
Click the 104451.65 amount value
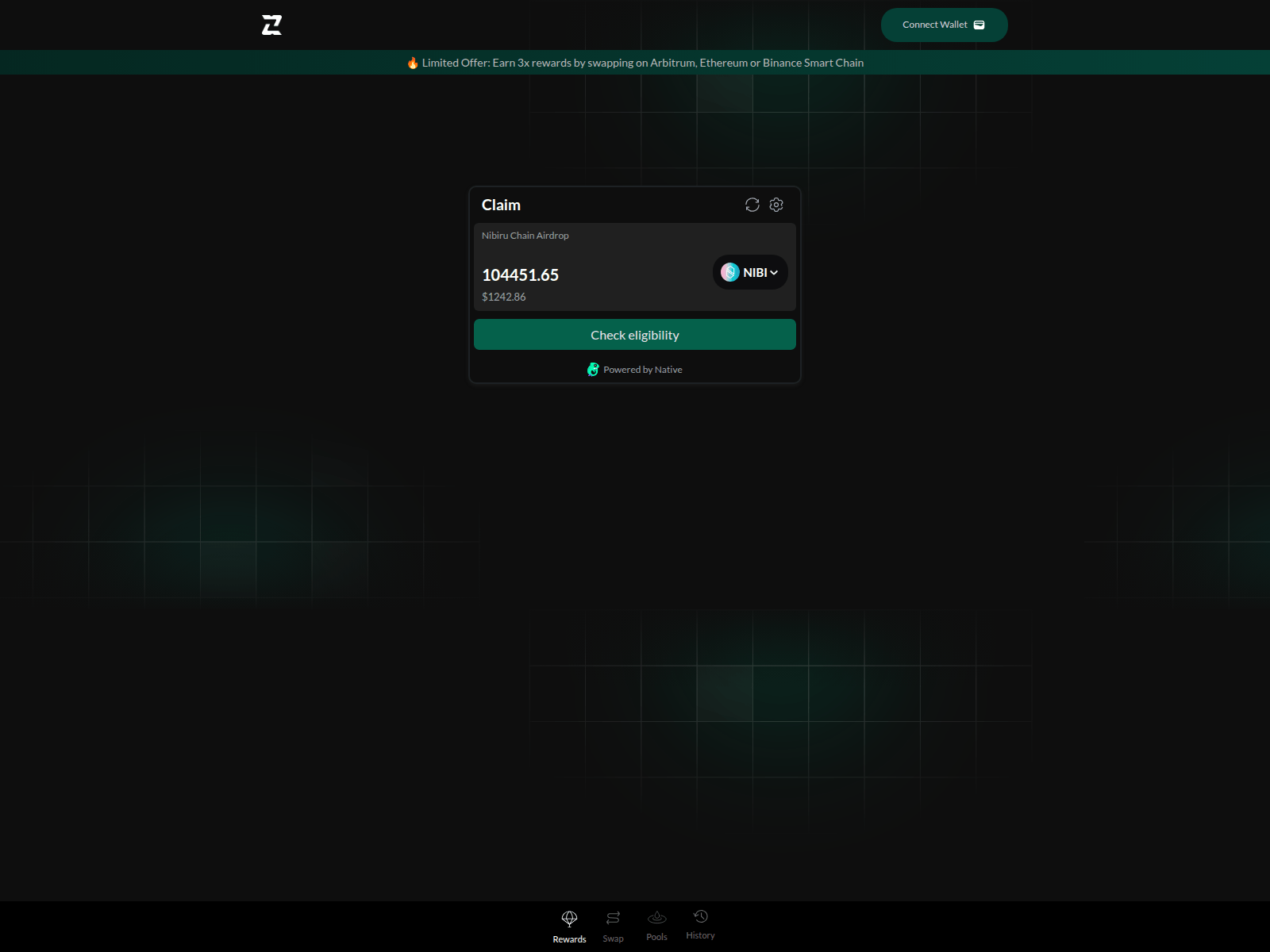521,275
